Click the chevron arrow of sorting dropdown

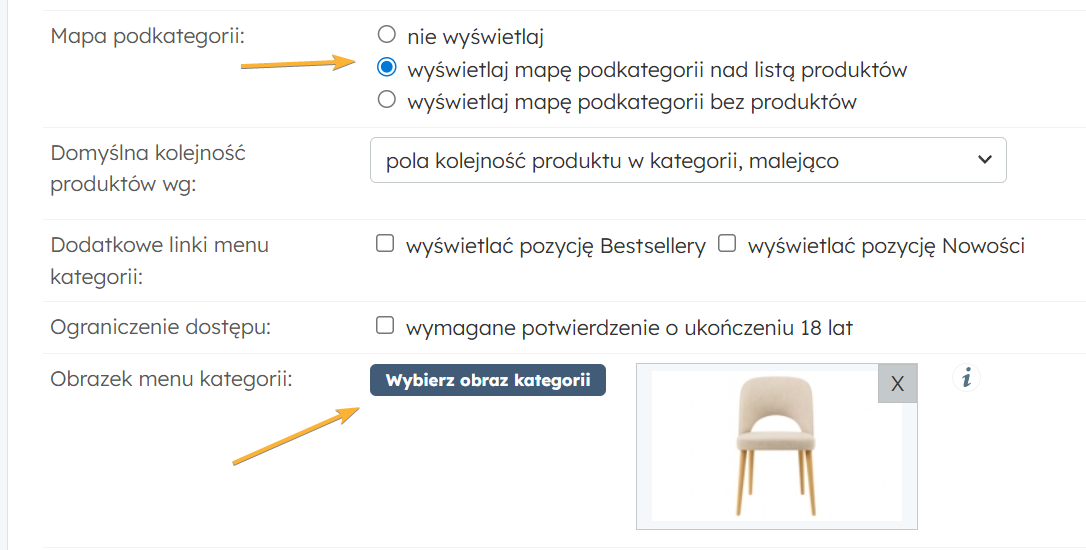tap(984, 160)
